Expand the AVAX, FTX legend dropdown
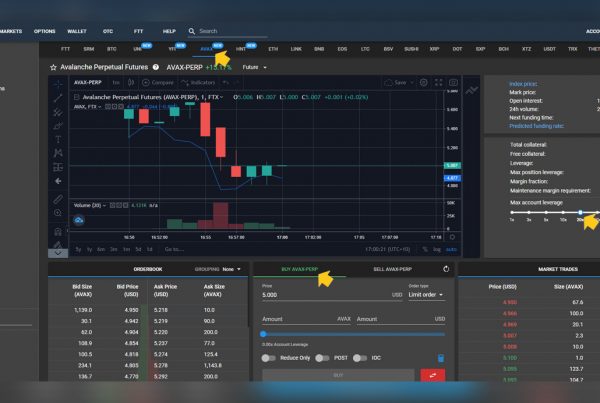The height and width of the screenshot is (403, 600). point(99,107)
